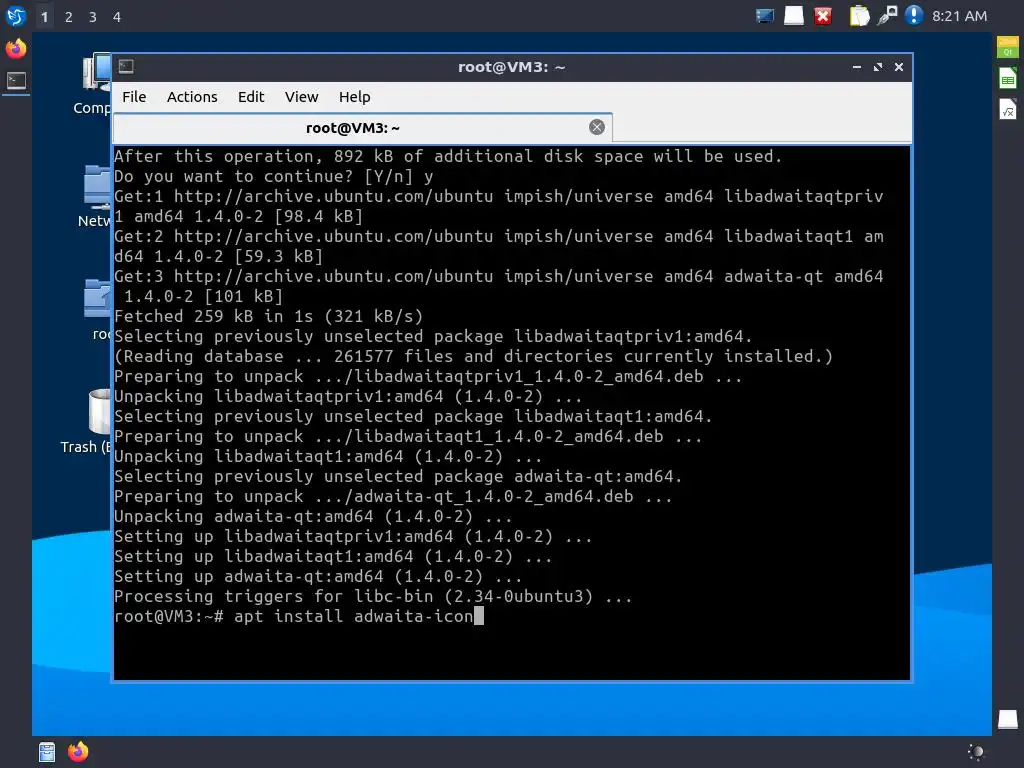Screen dimensions: 1024x768
Task: Open the Qt application icon in right panel
Action: click(1008, 47)
